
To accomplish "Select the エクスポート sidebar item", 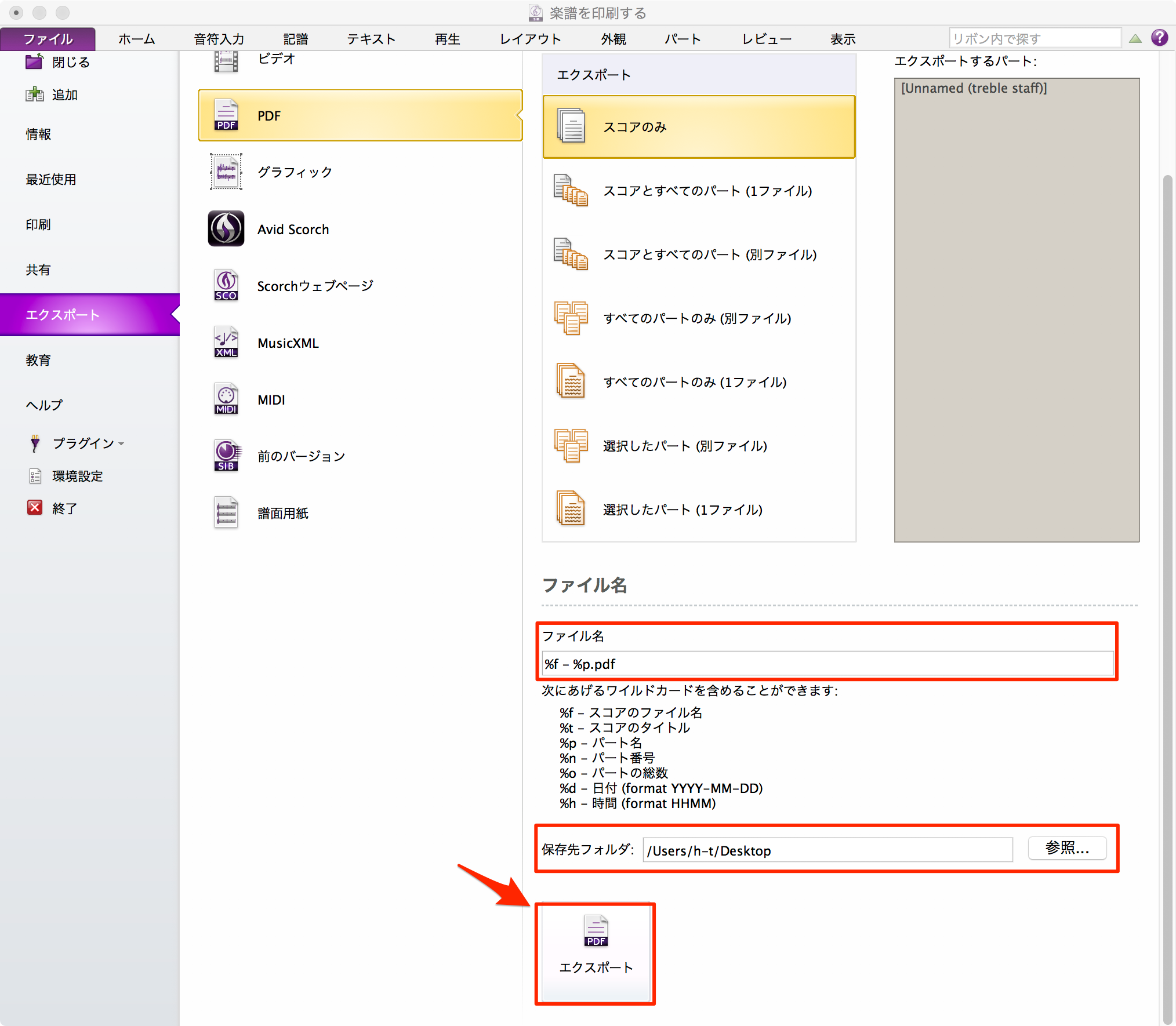I will (x=90, y=315).
